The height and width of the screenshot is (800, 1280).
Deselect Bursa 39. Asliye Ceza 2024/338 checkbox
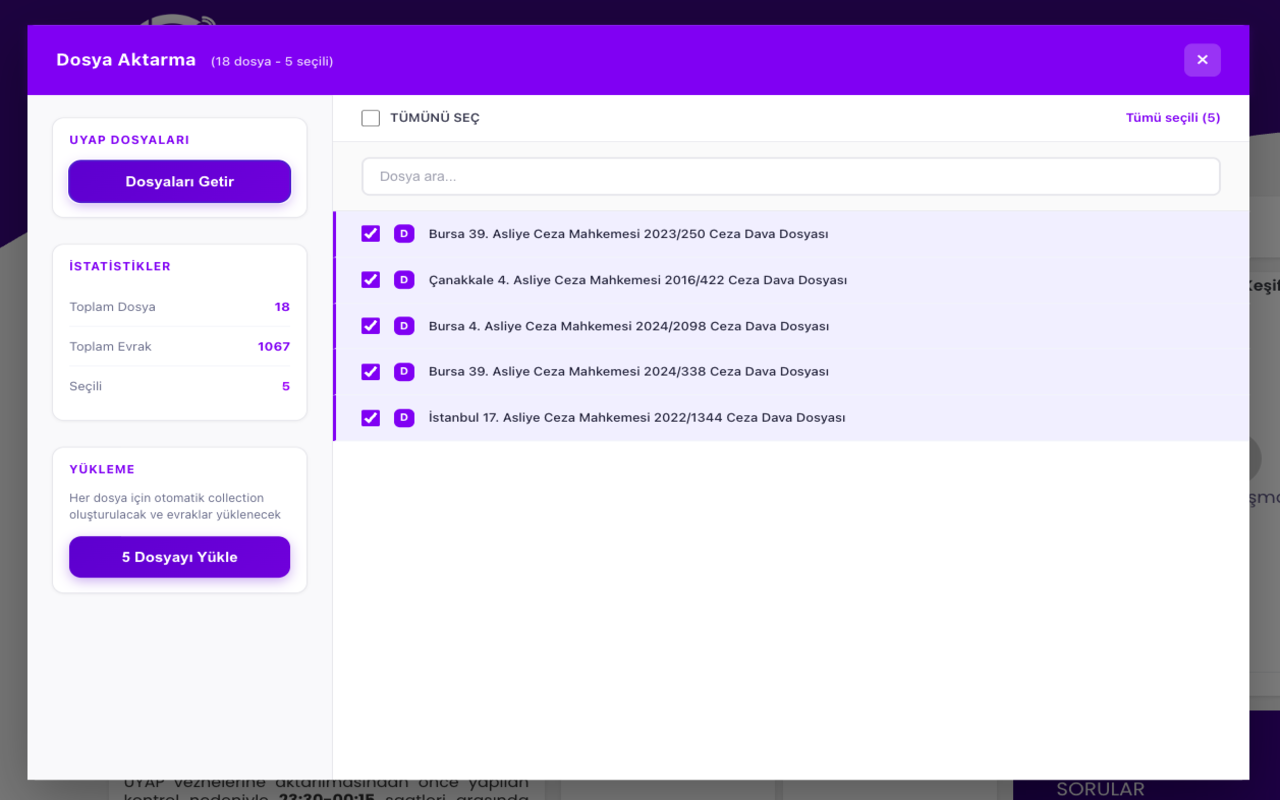coord(371,372)
